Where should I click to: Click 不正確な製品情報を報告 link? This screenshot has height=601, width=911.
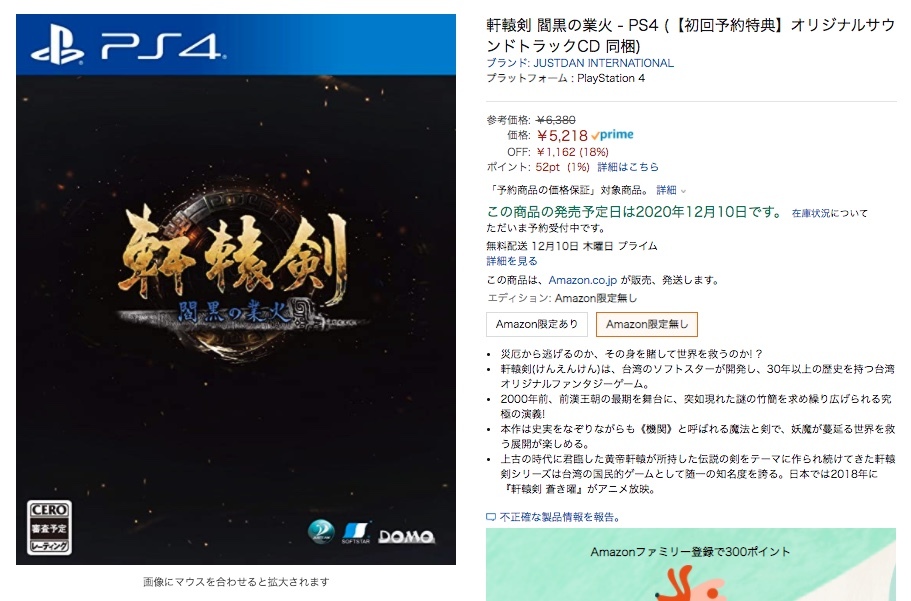click(x=559, y=517)
